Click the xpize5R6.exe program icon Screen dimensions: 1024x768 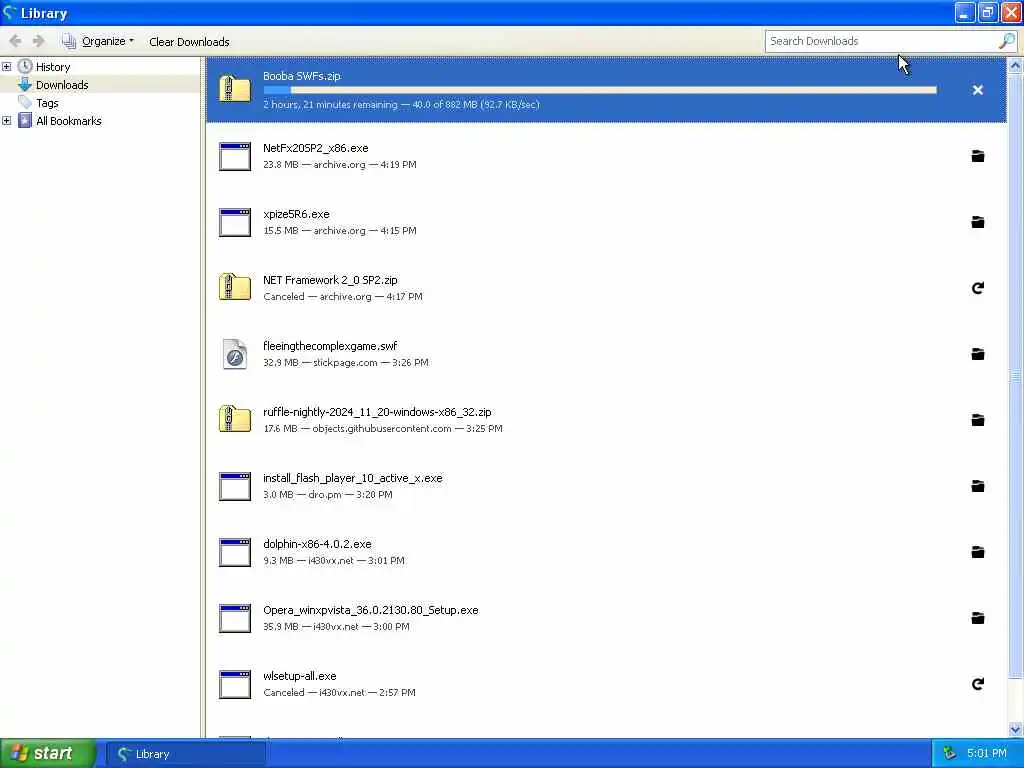point(234,222)
